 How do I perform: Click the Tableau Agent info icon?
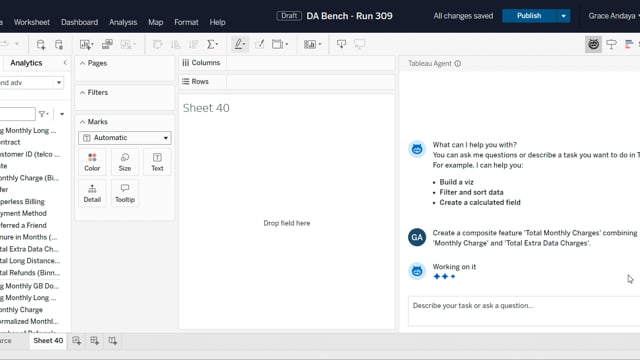[x=458, y=64]
